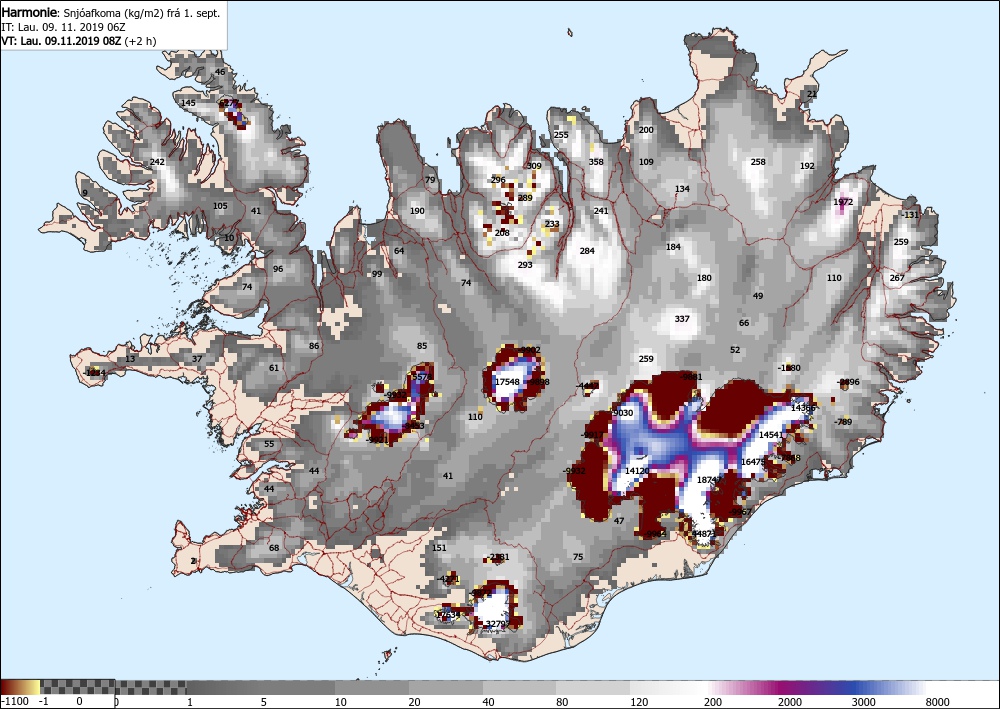Click the map value 180
This screenshot has height=709, width=1000.
[704, 278]
